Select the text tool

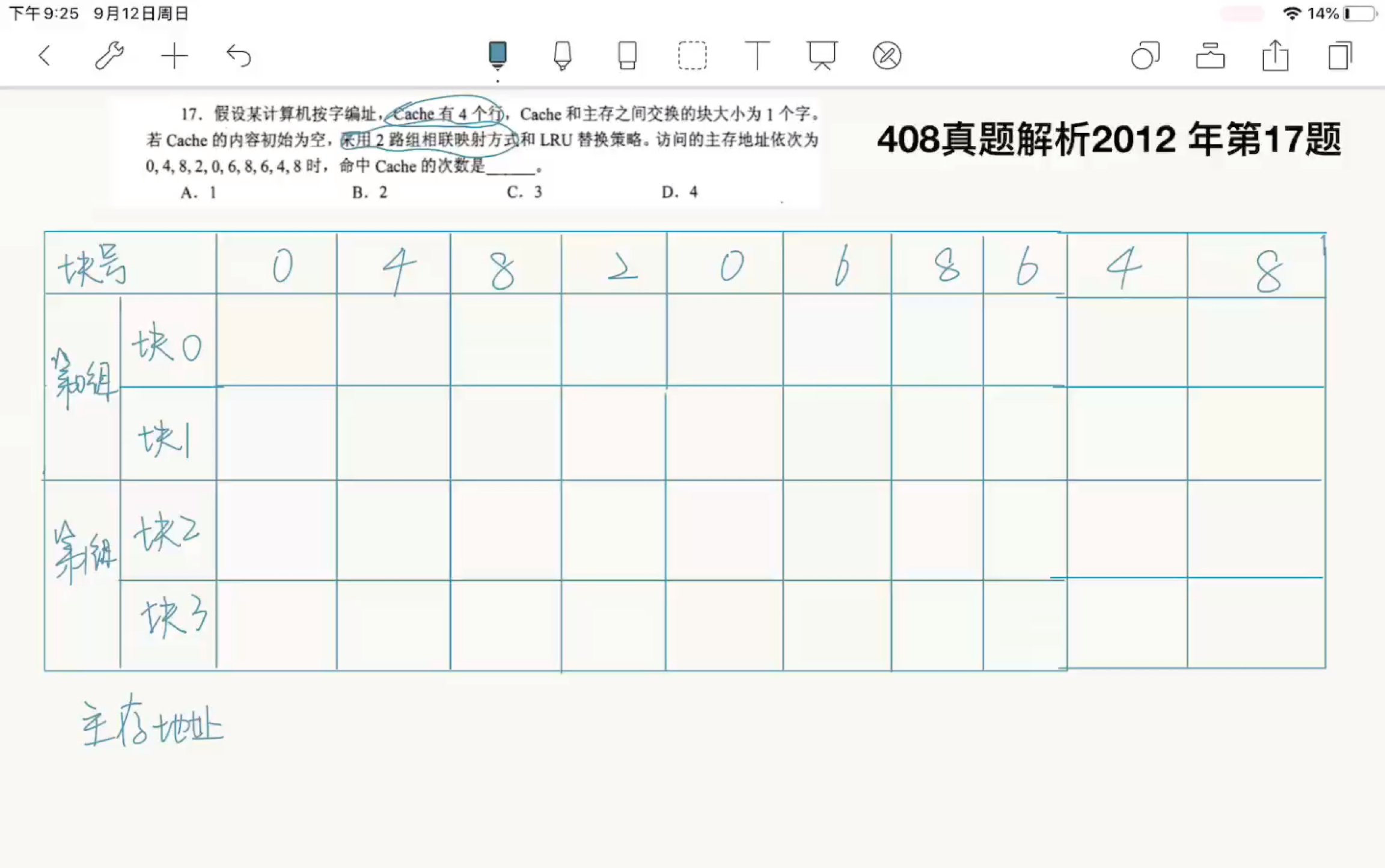pyautogui.click(x=757, y=56)
